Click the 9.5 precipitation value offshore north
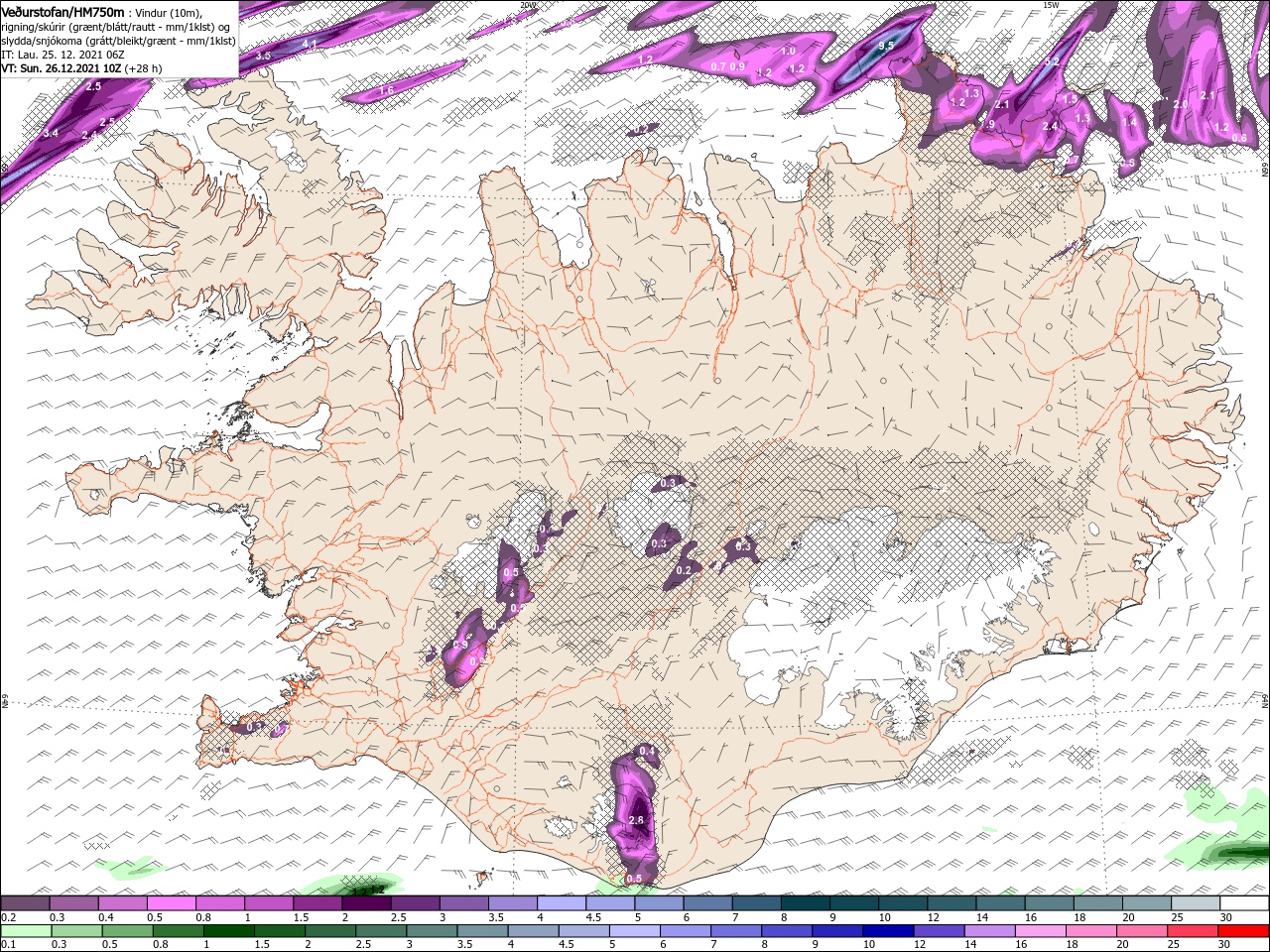The image size is (1270, 952). click(x=887, y=46)
